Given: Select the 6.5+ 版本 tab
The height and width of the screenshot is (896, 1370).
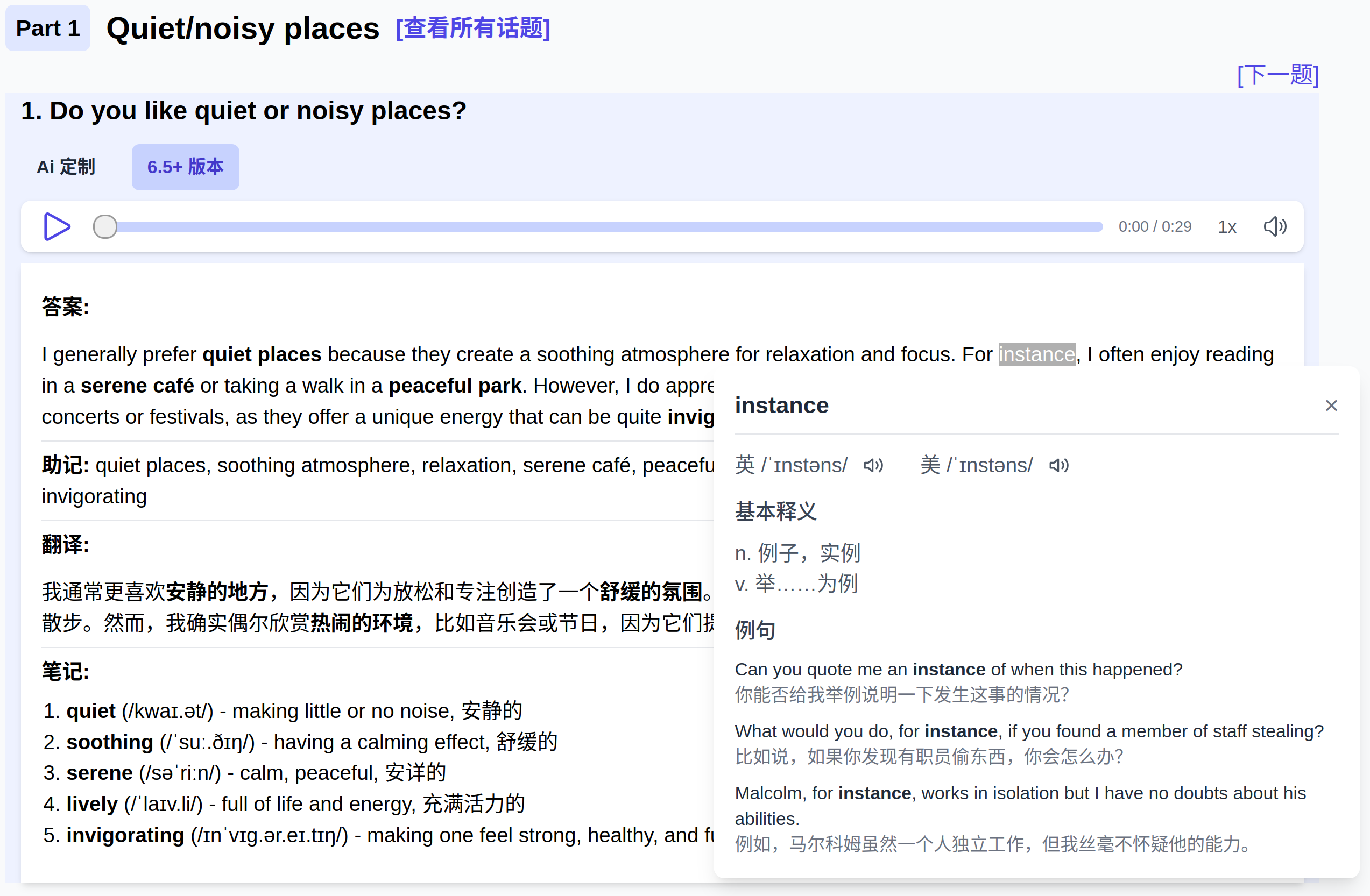Looking at the screenshot, I should pyautogui.click(x=185, y=167).
